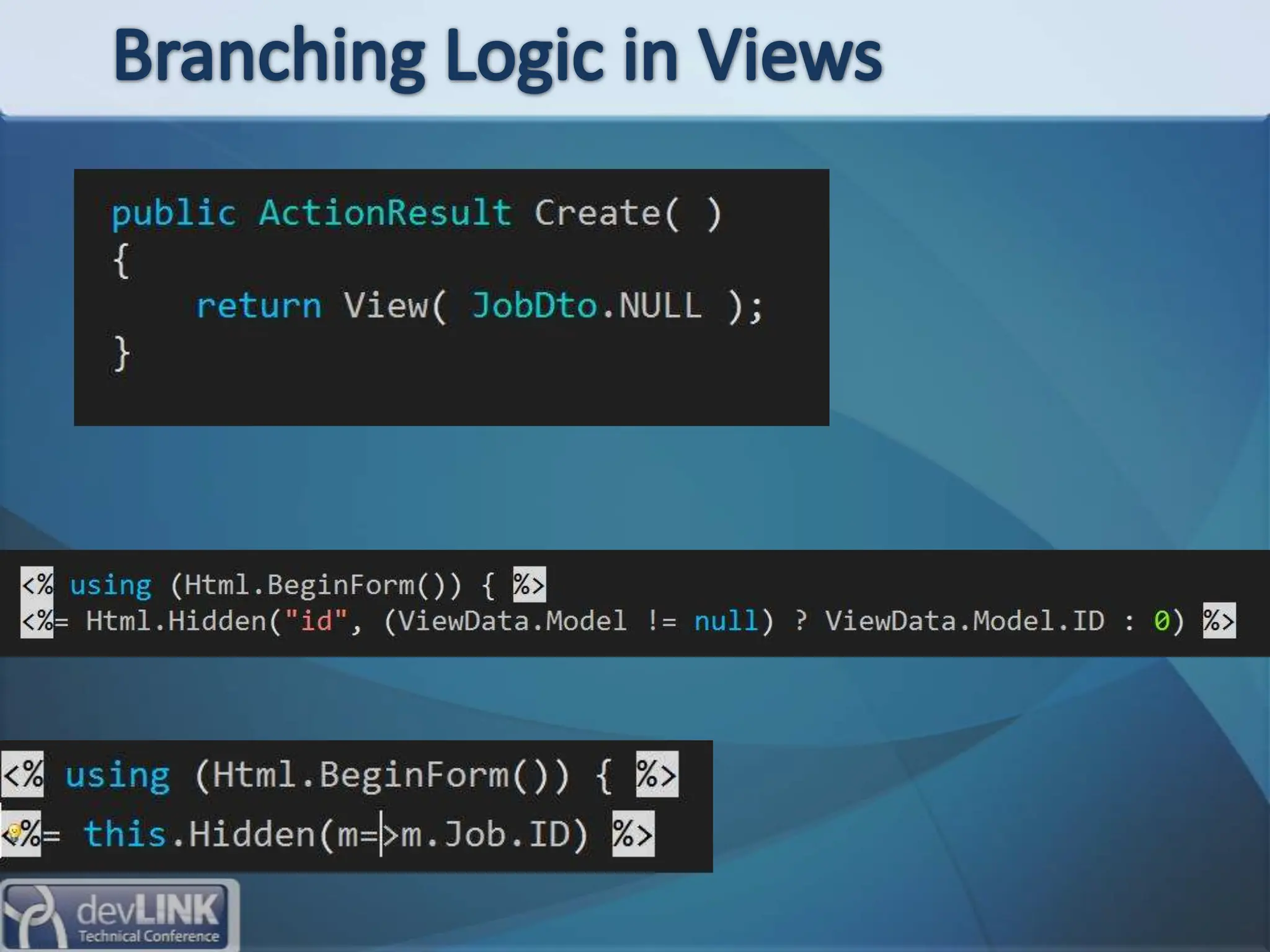Select the 'JobDto' class name

click(535, 305)
